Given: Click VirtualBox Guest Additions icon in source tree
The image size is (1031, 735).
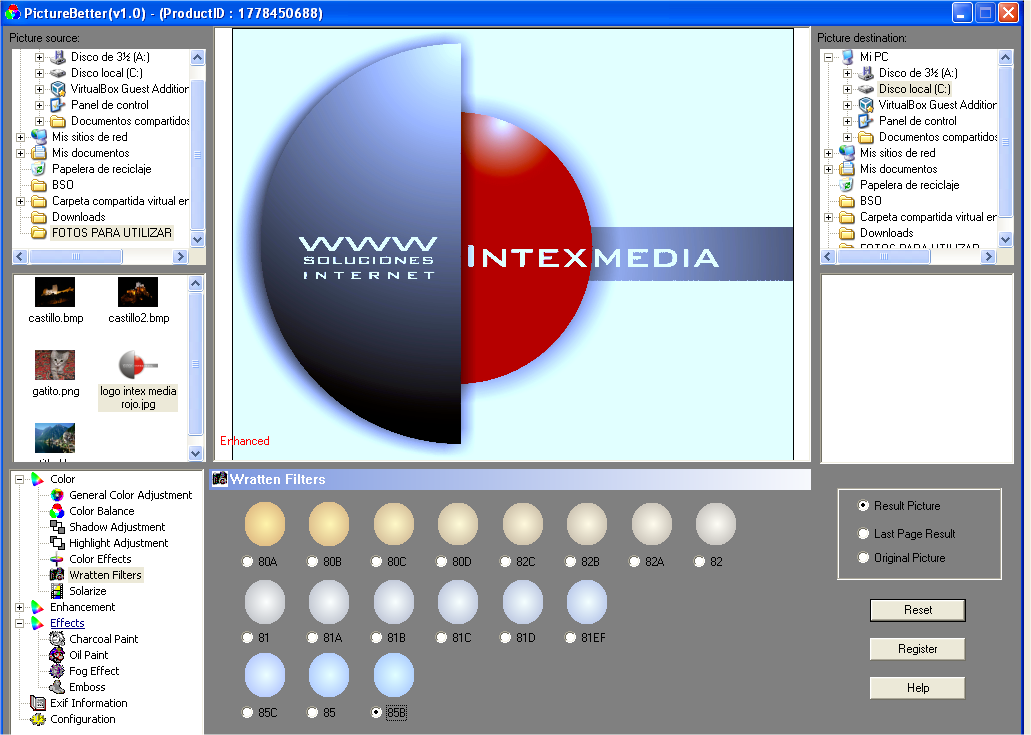Looking at the screenshot, I should [x=58, y=89].
